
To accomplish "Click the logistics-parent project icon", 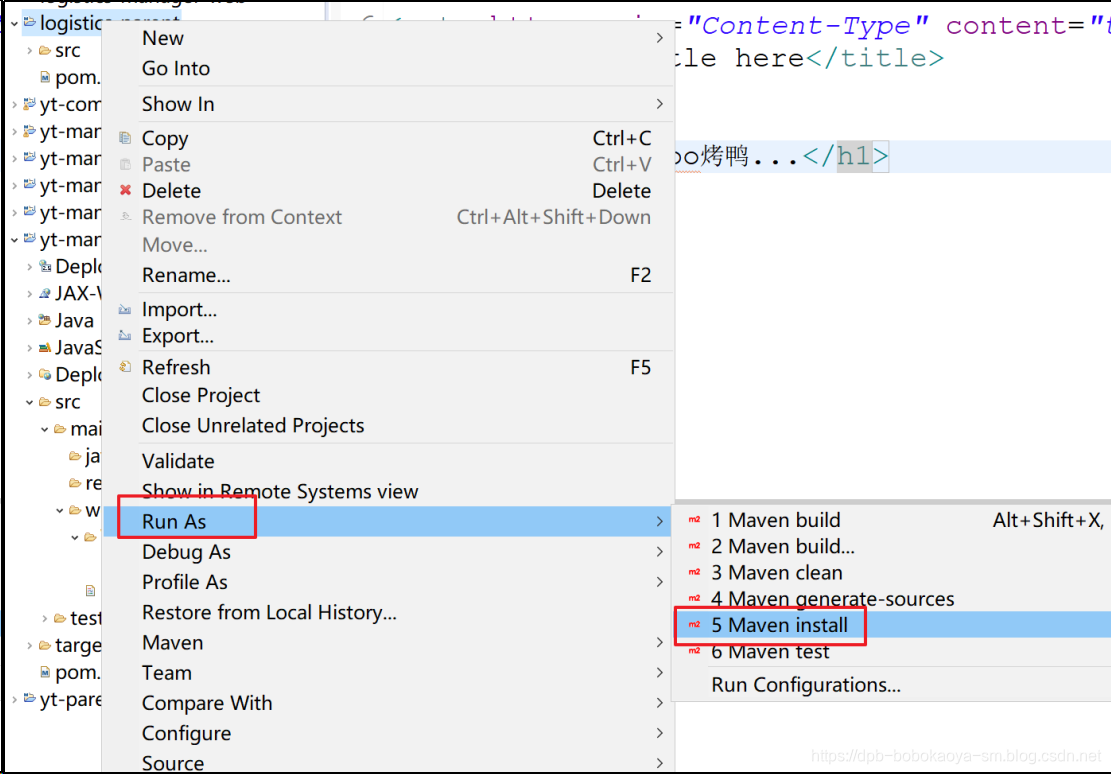I will 29,22.
